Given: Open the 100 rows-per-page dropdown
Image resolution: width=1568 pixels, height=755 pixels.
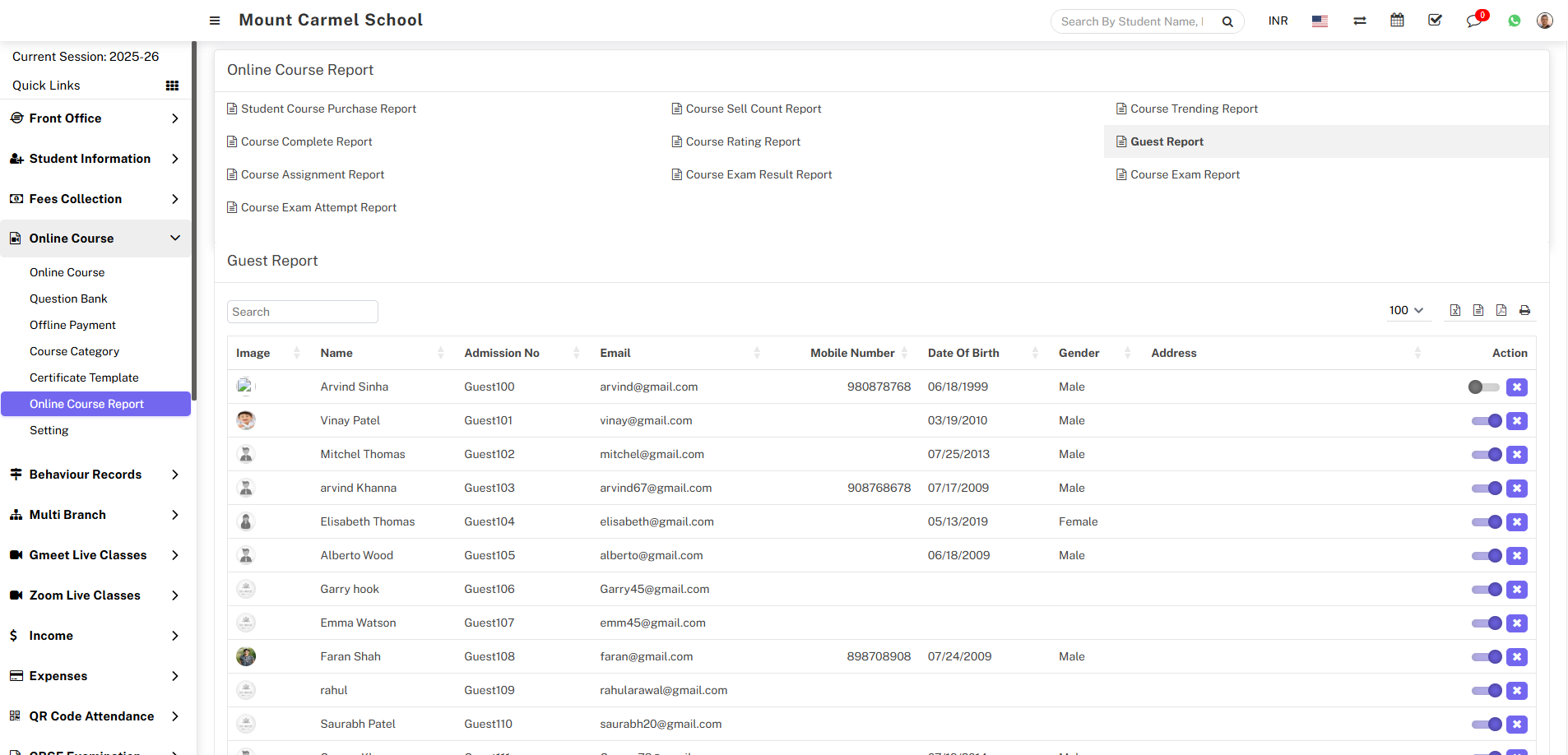Looking at the screenshot, I should pyautogui.click(x=1406, y=310).
